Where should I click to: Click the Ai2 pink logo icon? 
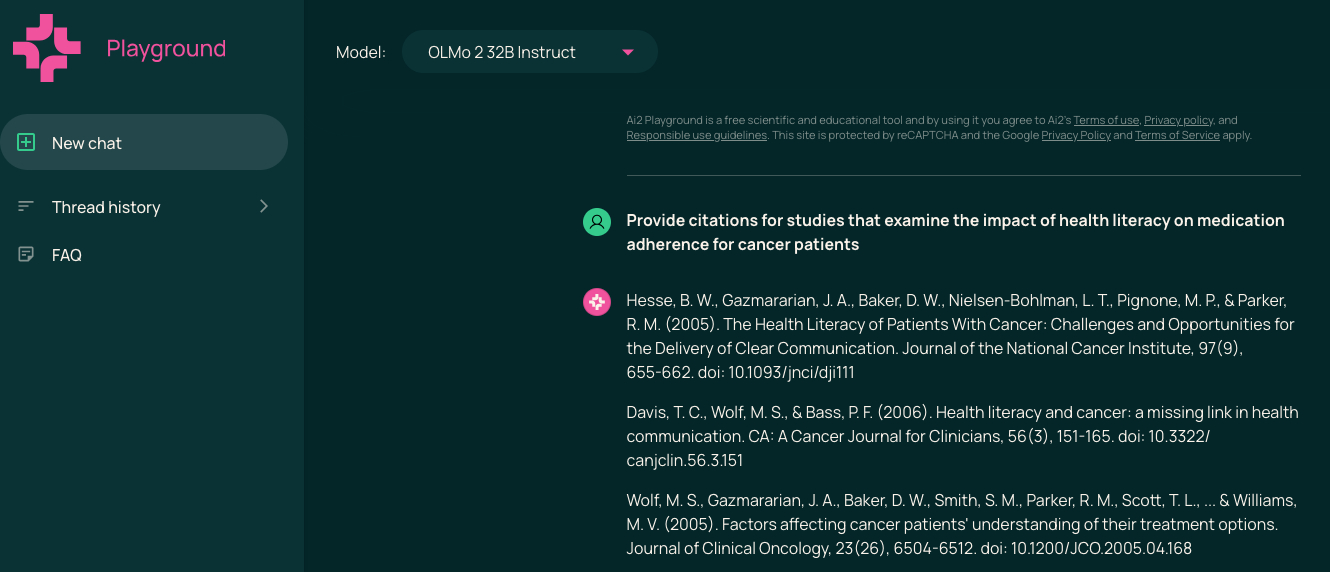46,48
